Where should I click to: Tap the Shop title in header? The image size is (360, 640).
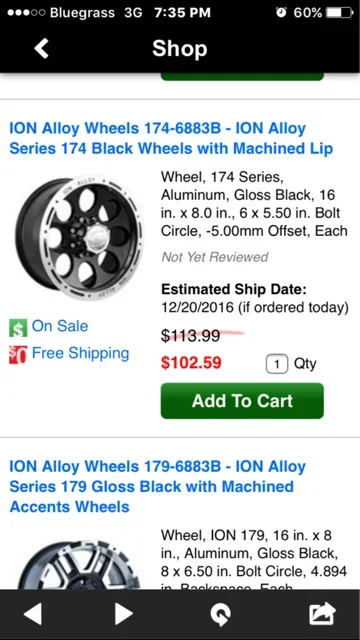(180, 49)
